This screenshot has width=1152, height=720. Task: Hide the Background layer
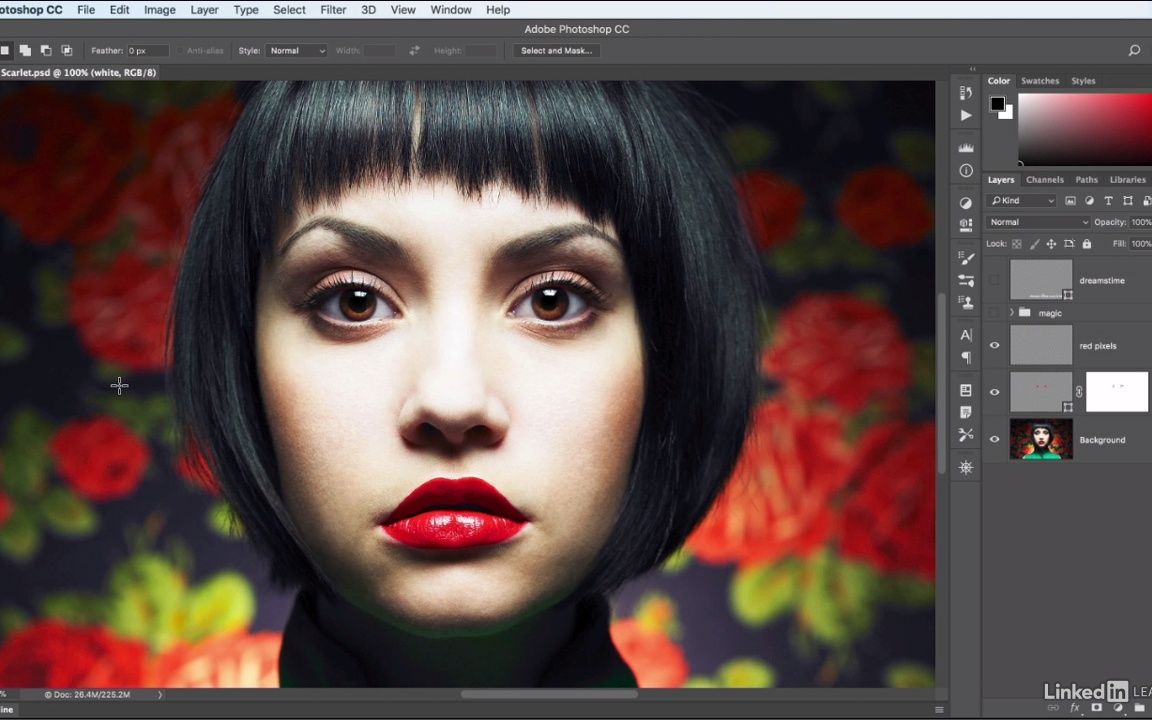click(x=994, y=440)
